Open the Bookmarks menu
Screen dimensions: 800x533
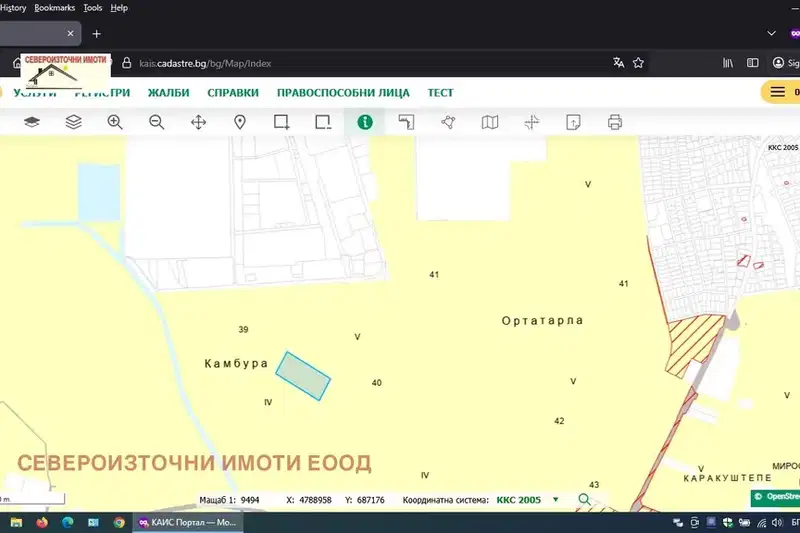55,8
